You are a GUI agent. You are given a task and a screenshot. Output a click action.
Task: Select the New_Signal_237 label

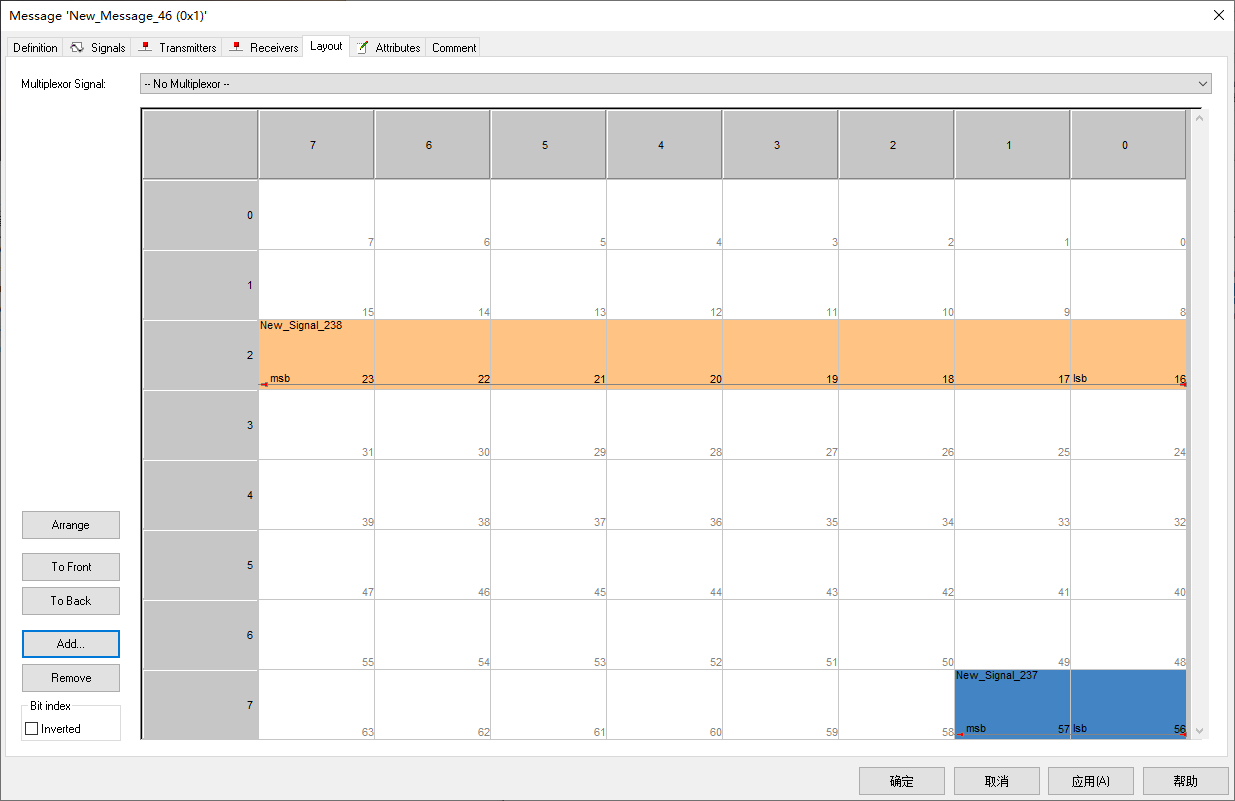(997, 676)
